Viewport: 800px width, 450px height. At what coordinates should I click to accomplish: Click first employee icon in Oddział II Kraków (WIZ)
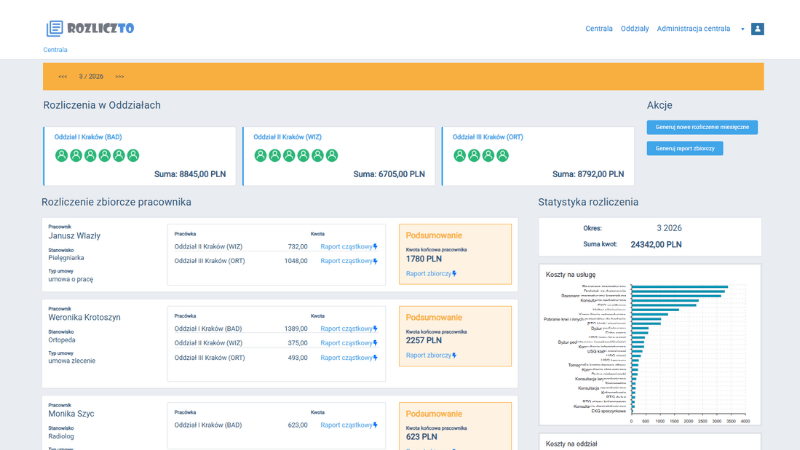(260, 155)
